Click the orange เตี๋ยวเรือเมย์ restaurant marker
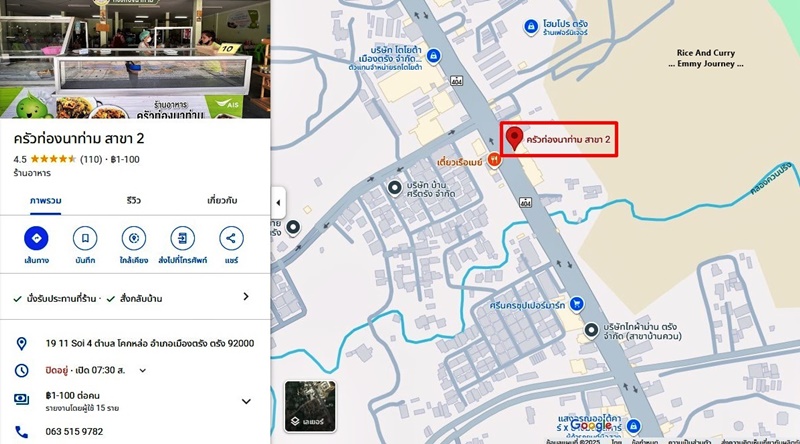Image resolution: width=800 pixels, height=444 pixels. click(493, 160)
